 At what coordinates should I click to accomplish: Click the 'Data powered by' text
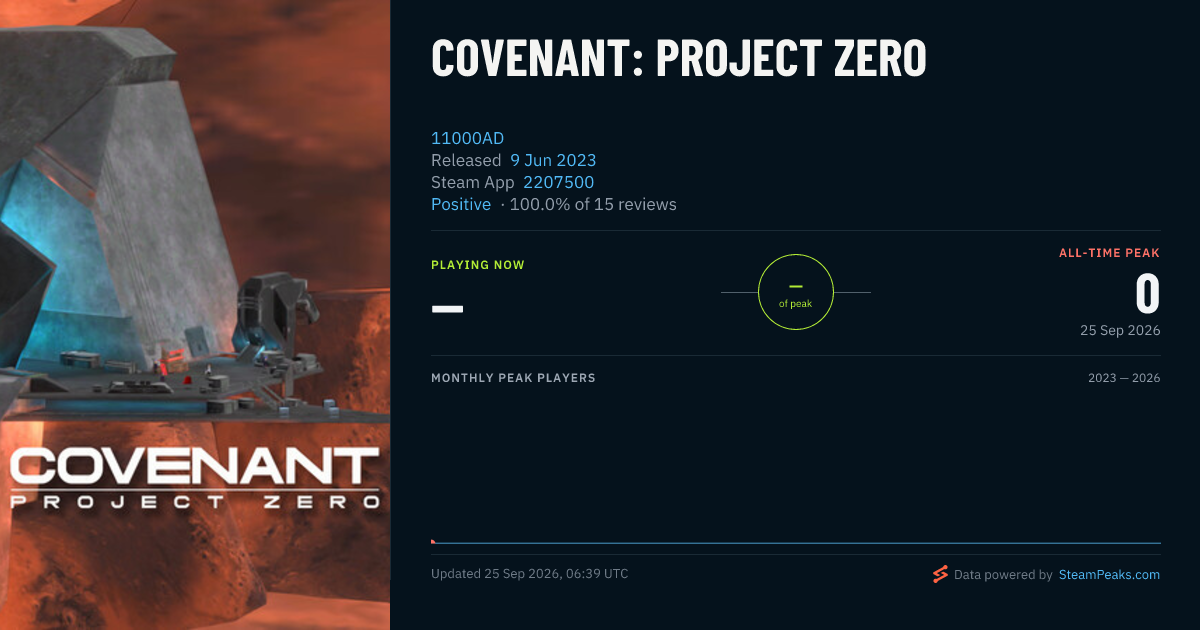(1003, 575)
